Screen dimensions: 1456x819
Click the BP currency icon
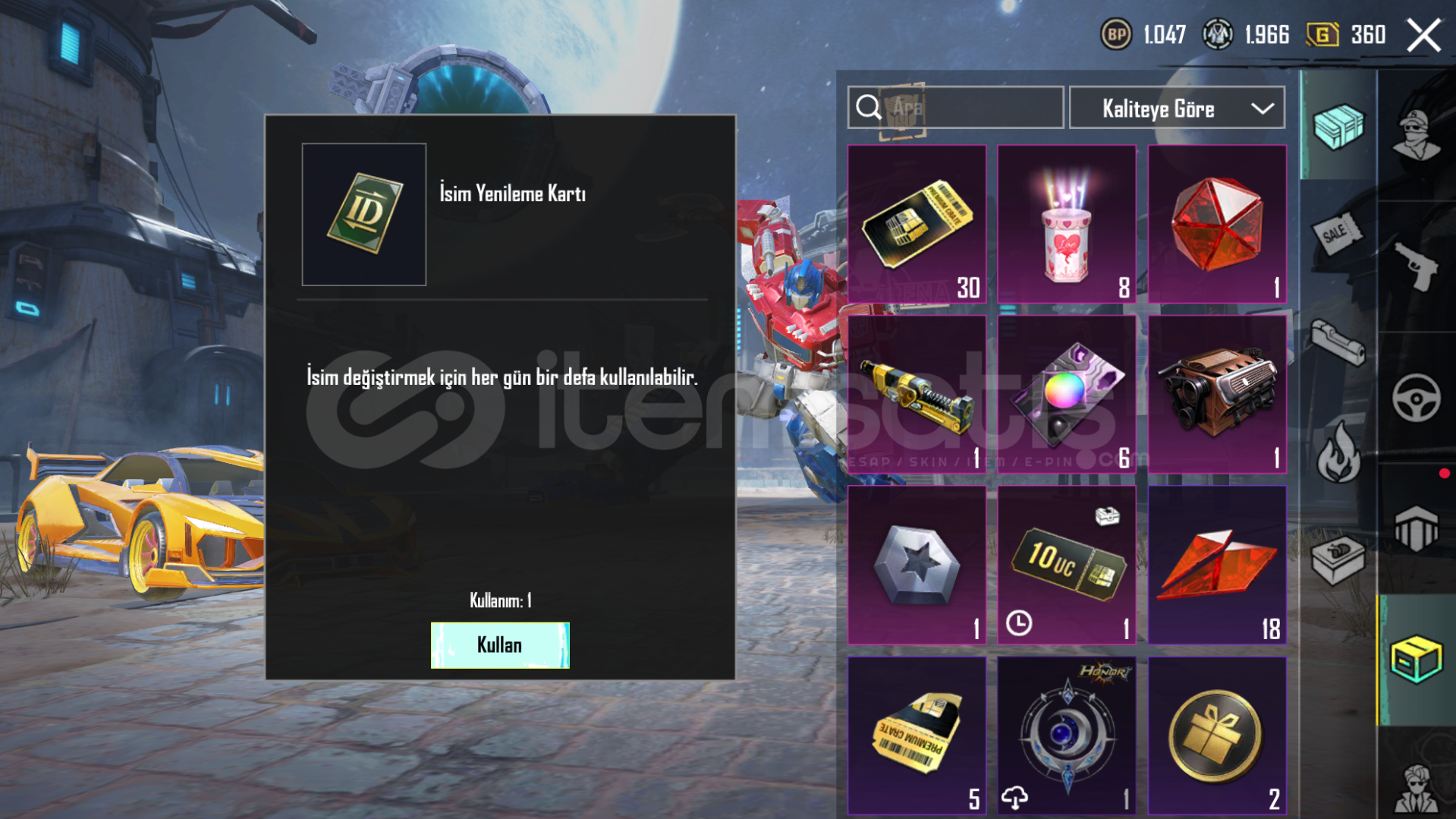pos(1116,34)
